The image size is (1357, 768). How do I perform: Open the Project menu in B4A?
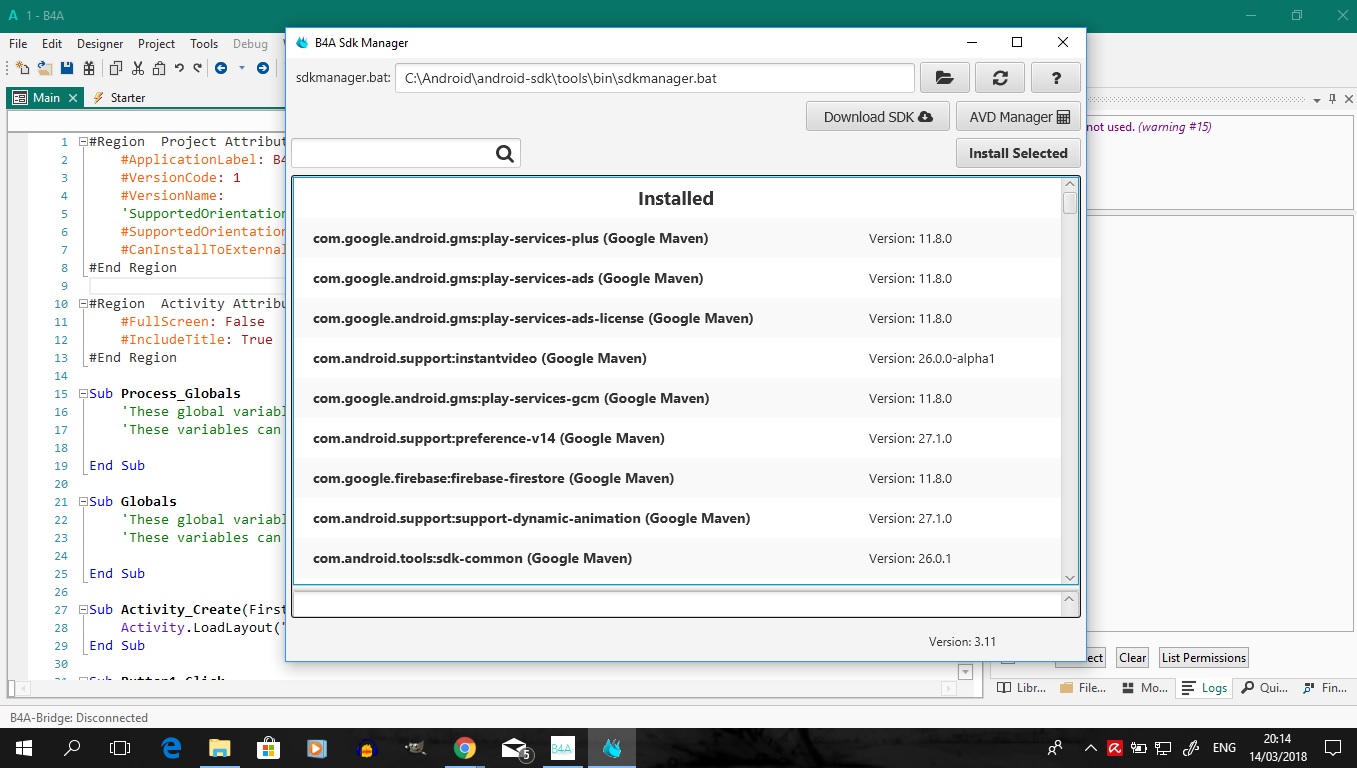point(156,44)
